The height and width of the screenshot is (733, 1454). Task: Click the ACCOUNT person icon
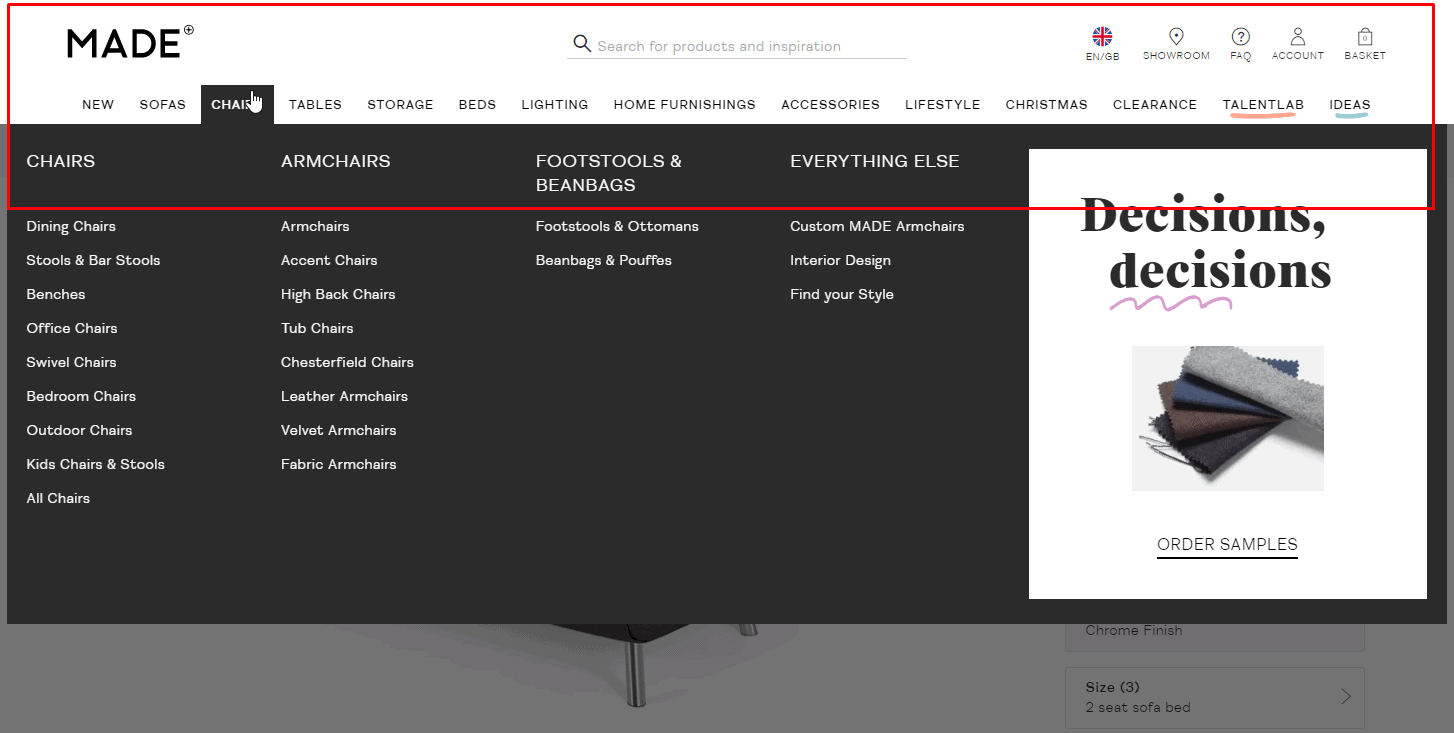(1297, 36)
